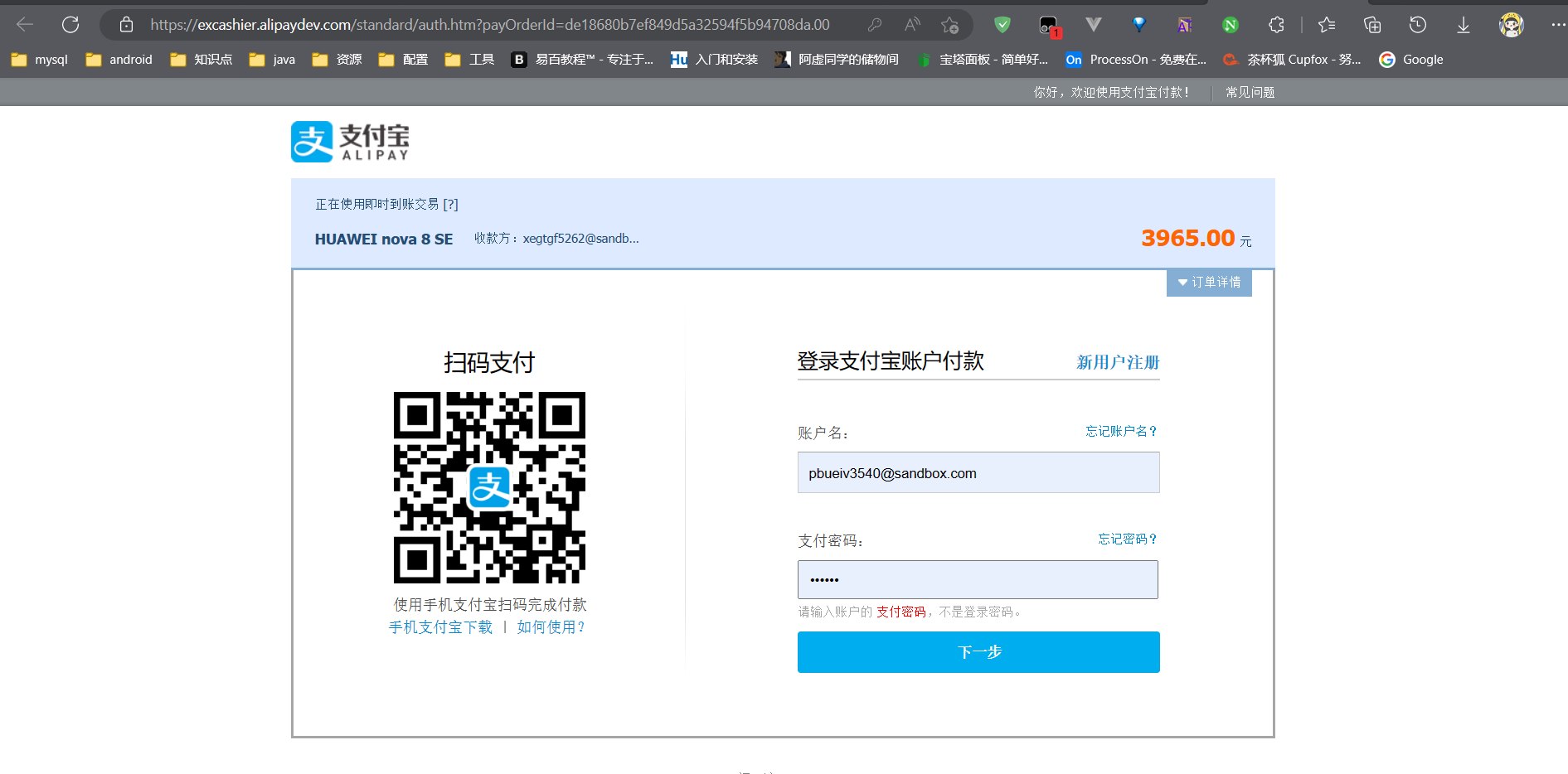Viewport: 1568px width, 774px height.
Task: View site information via the lock icon
Action: point(126,25)
